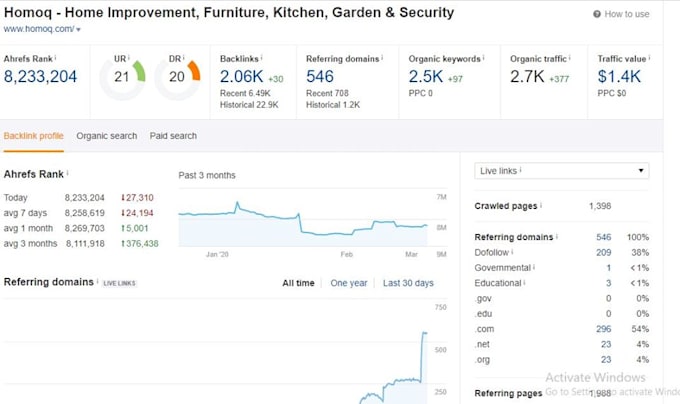Expand the www.homoq.com URL dropdown arrow
This screenshot has width=680, height=404.
pos(78,29)
